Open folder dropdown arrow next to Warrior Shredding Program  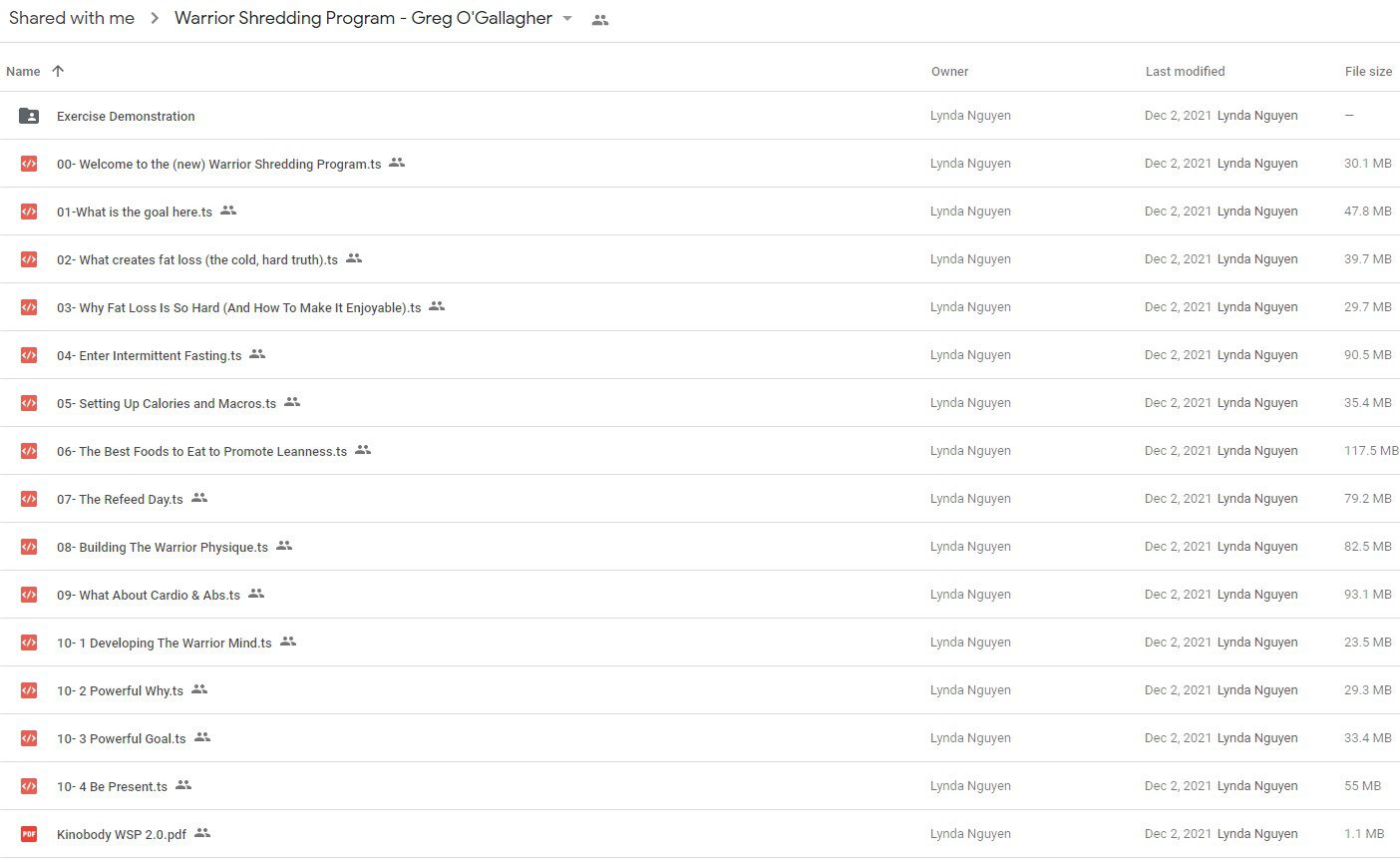pos(567,19)
